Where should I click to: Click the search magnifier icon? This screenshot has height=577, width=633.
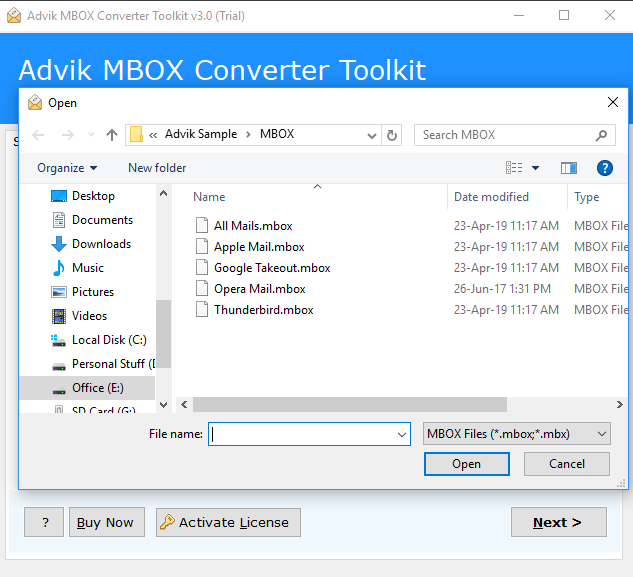pos(601,135)
